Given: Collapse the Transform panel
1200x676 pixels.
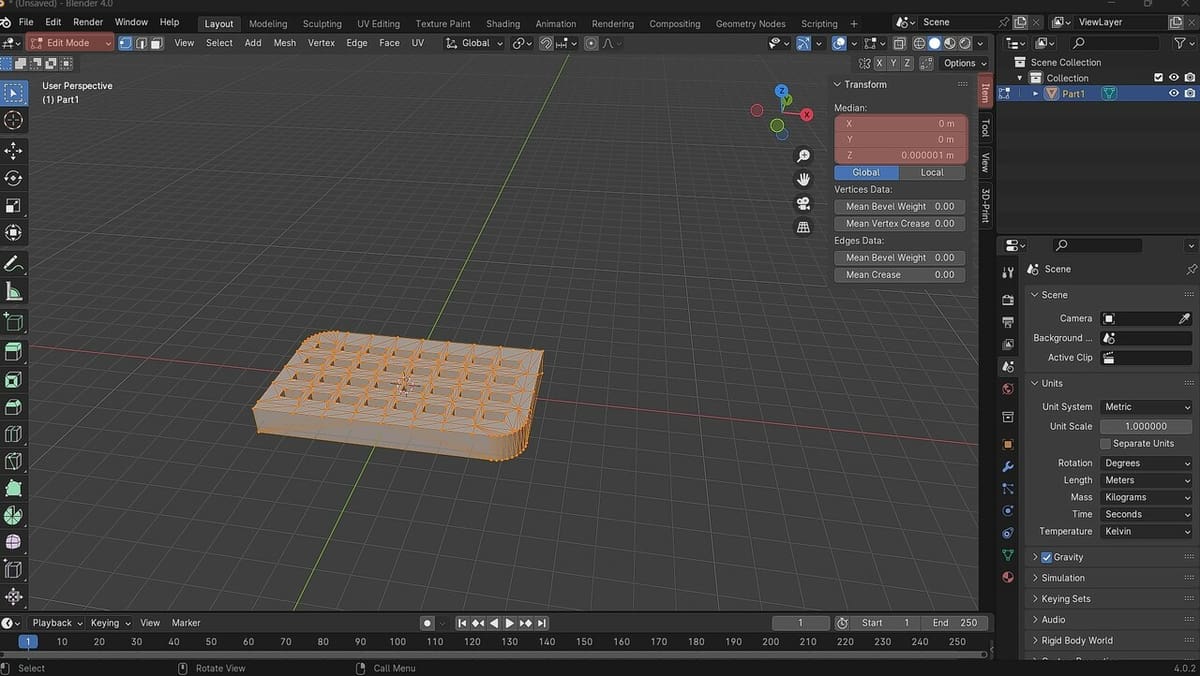Looking at the screenshot, I should tap(865, 84).
